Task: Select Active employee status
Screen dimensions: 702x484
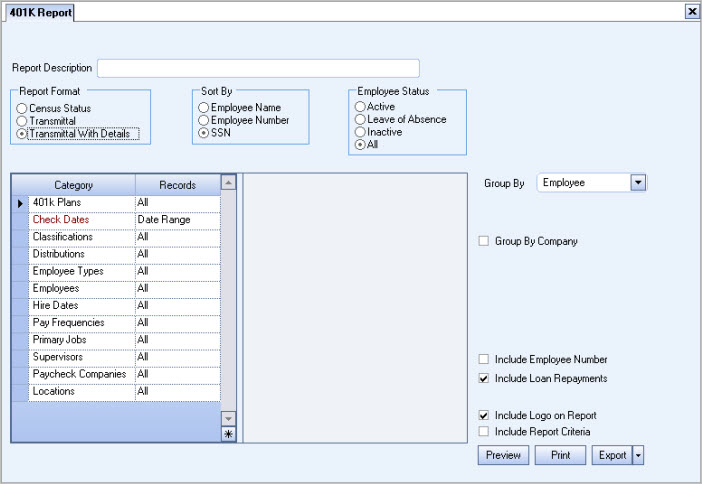Action: (x=360, y=107)
